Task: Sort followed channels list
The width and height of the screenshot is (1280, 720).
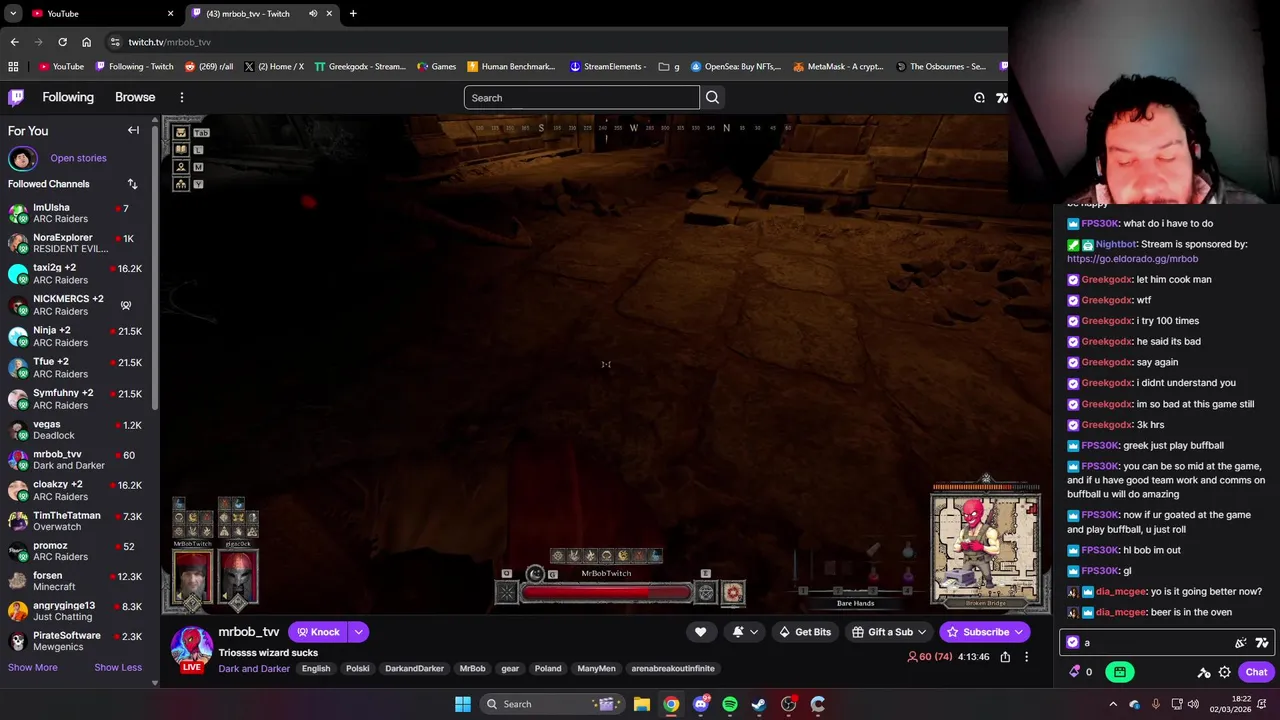Action: [x=132, y=184]
